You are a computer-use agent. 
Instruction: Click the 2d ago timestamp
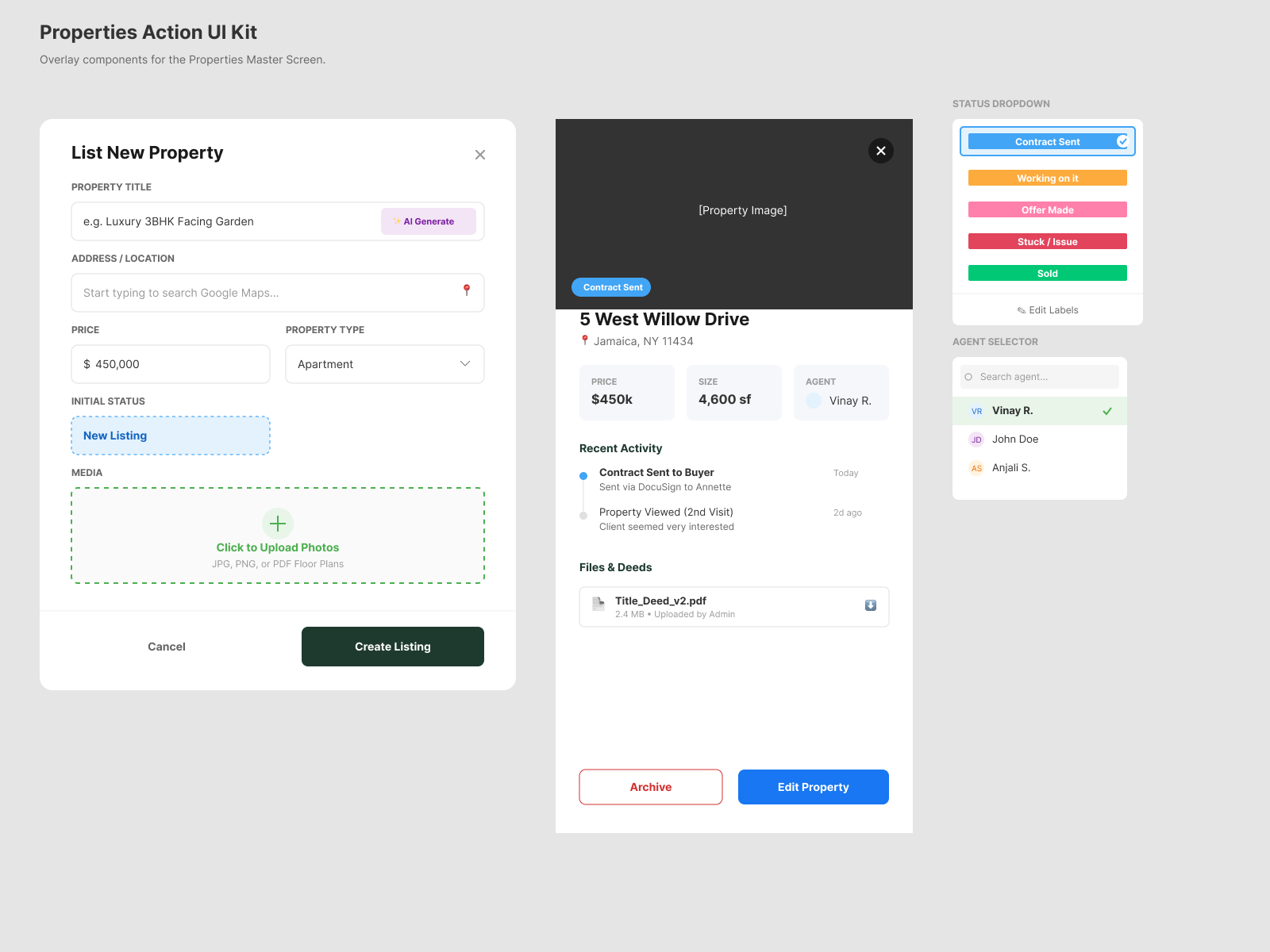pos(847,512)
